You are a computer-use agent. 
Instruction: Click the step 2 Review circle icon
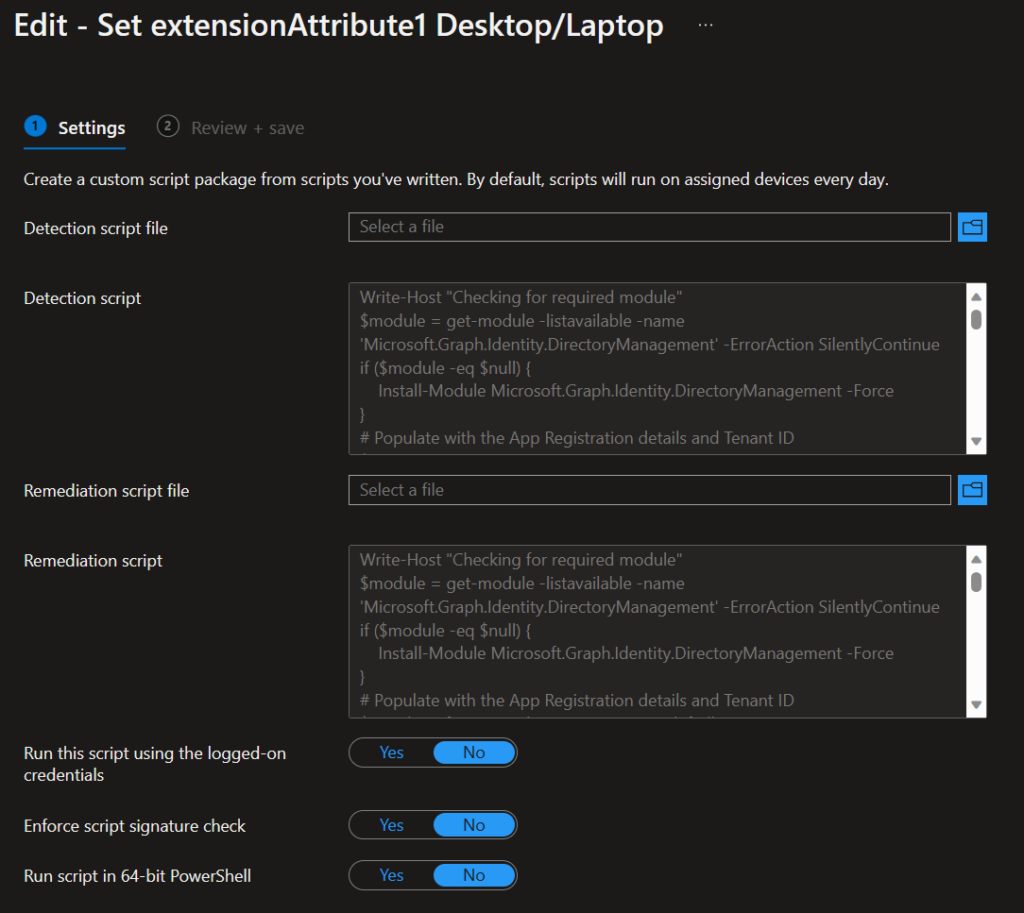(168, 126)
